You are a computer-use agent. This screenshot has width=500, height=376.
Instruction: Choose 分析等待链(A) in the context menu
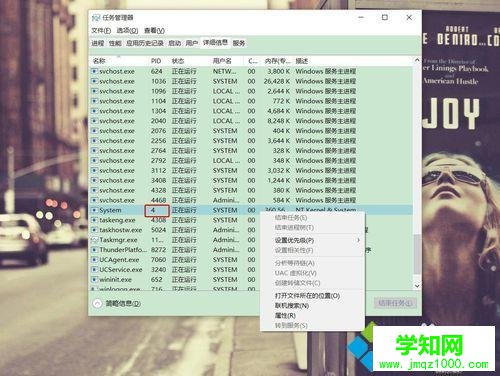[295, 263]
